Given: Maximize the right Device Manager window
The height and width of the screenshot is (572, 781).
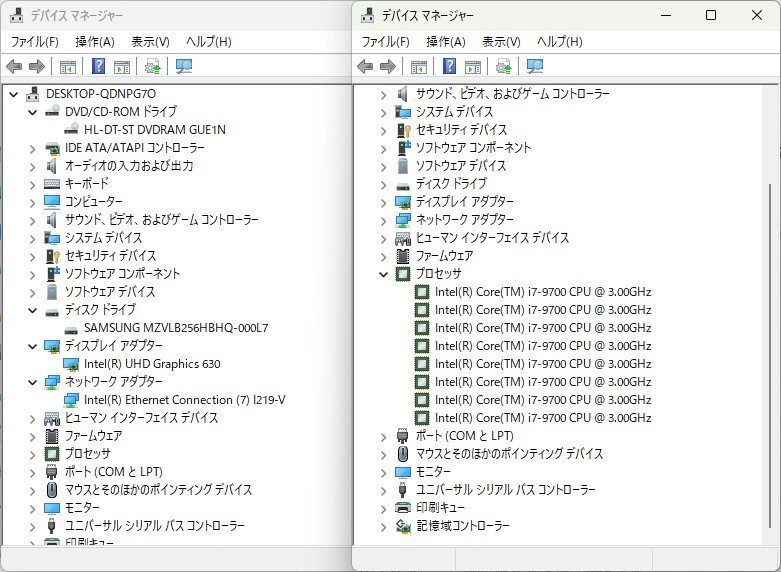Looking at the screenshot, I should coord(711,15).
